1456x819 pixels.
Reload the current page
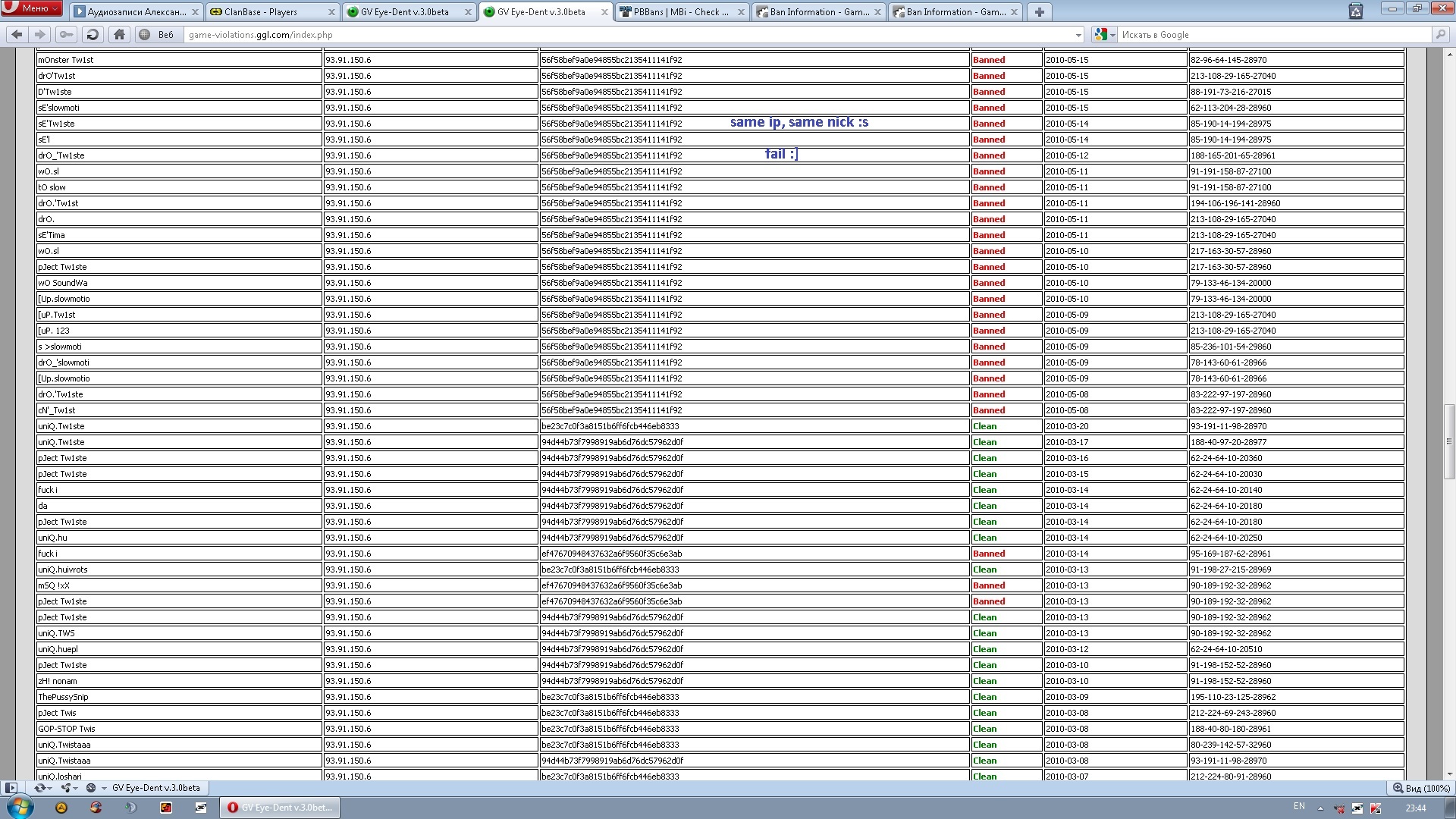[93, 34]
